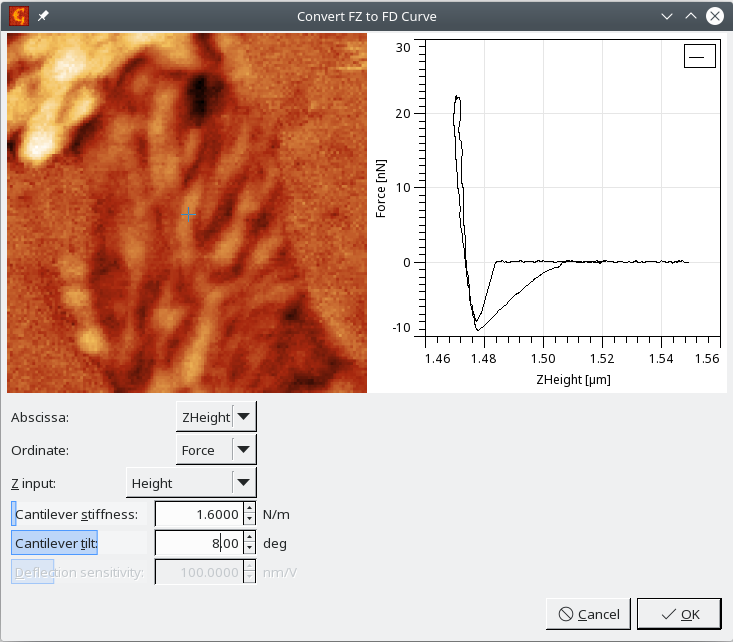Click the graph legend box

coord(699,56)
